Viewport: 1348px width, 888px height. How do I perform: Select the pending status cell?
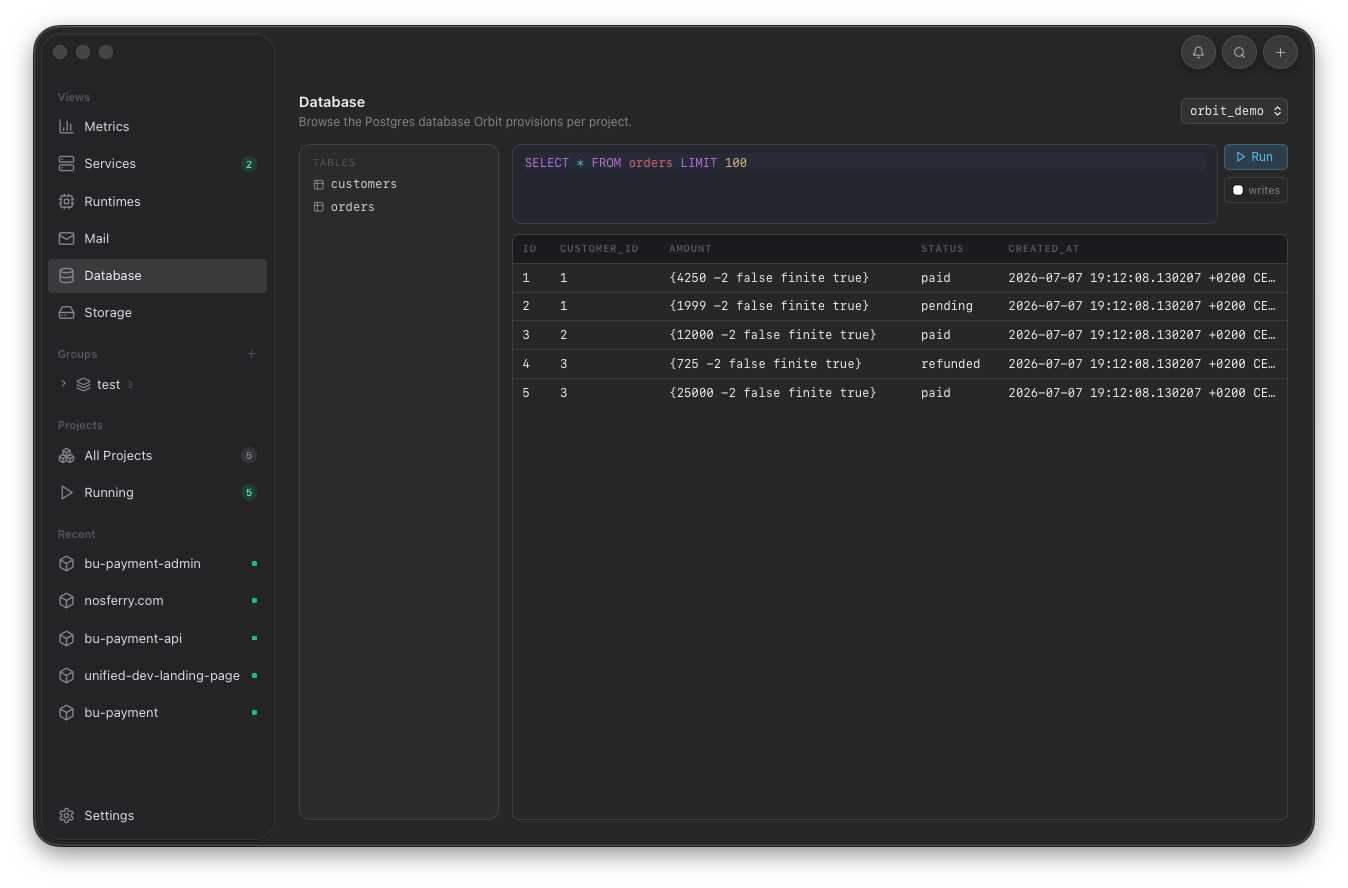pyautogui.click(x=947, y=306)
